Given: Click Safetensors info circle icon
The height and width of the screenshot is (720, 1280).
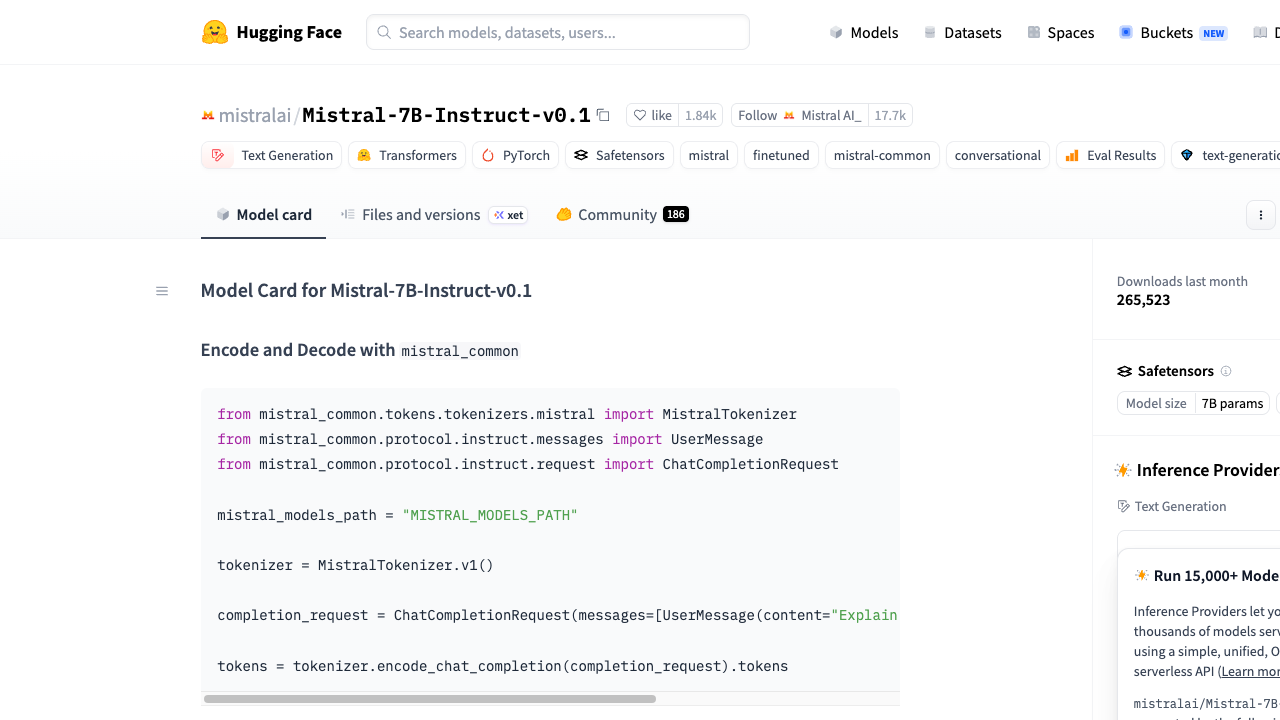Looking at the screenshot, I should pos(1226,371).
